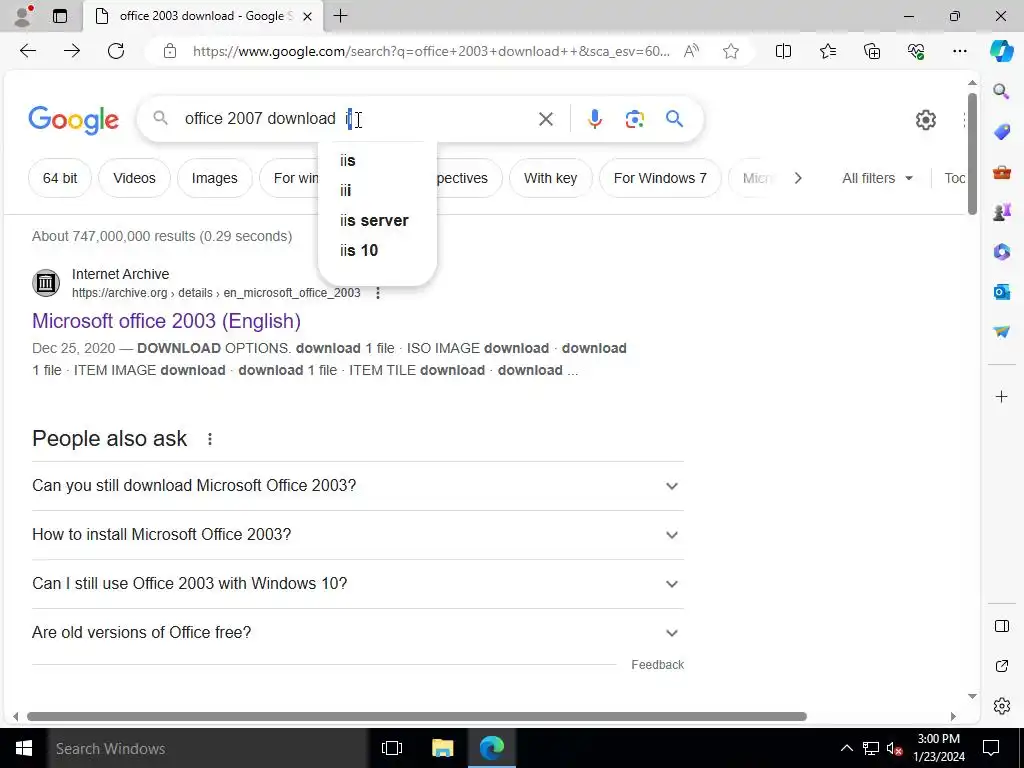This screenshot has height=768, width=1024.
Task: Open sidebar Microsoft 365 icon
Action: (x=1001, y=252)
